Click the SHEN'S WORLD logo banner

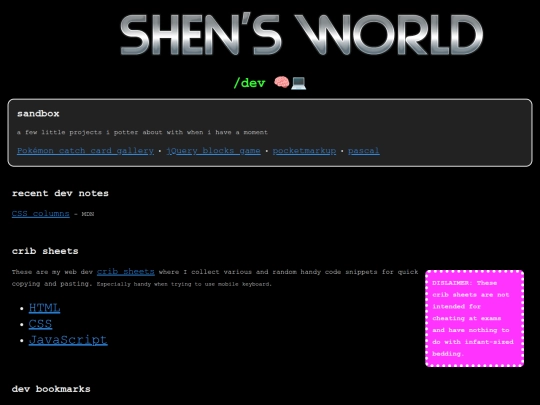click(301, 34)
